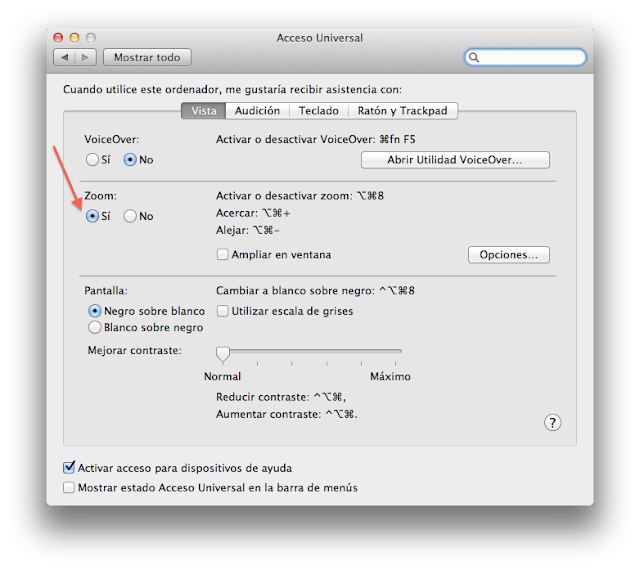
Task: Click the 'VoiceOver:' section label
Action: [111, 140]
